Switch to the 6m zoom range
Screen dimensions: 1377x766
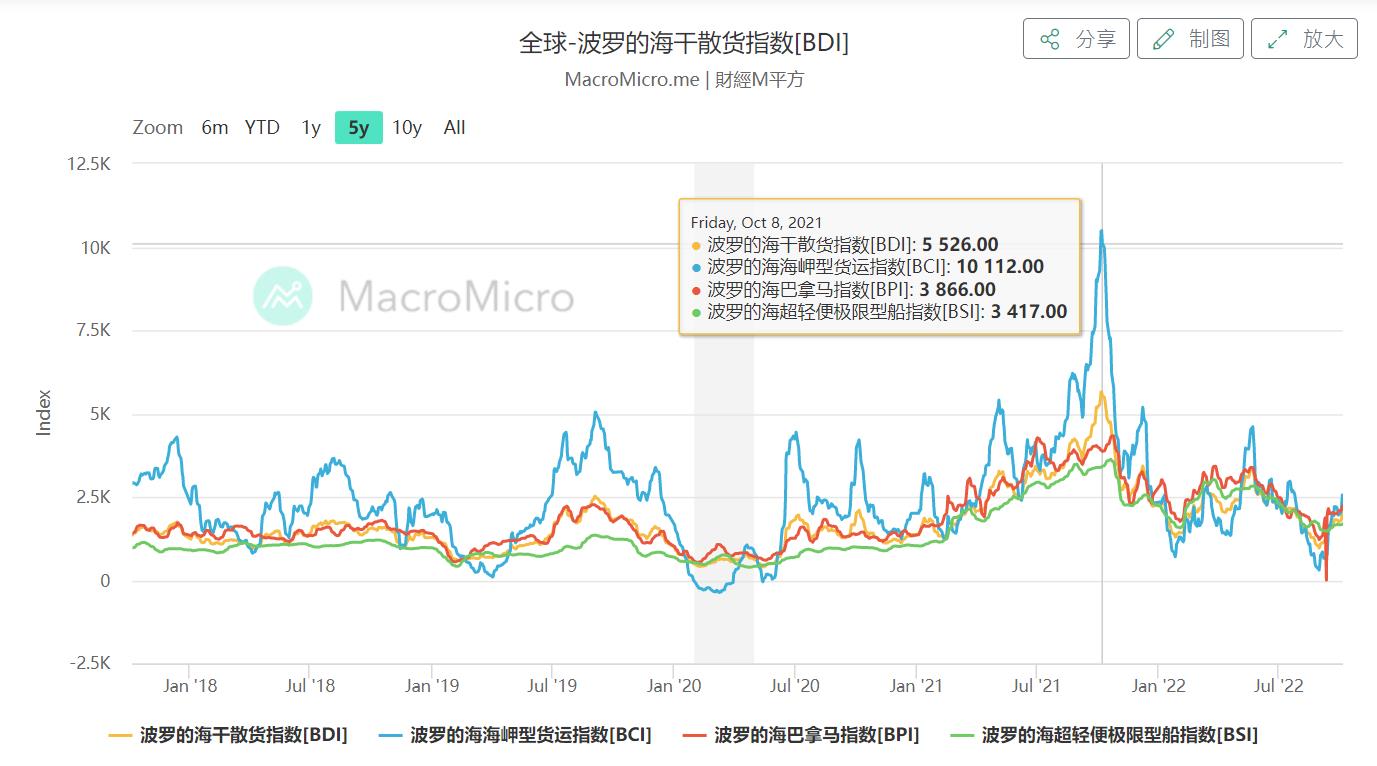pos(214,127)
